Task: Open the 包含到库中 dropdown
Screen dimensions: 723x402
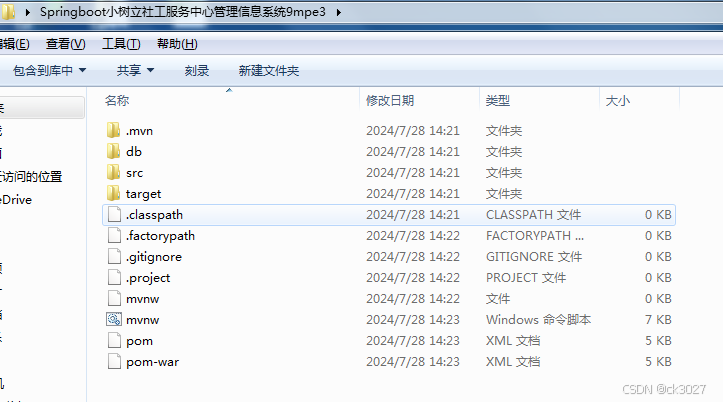Action: tap(49, 71)
